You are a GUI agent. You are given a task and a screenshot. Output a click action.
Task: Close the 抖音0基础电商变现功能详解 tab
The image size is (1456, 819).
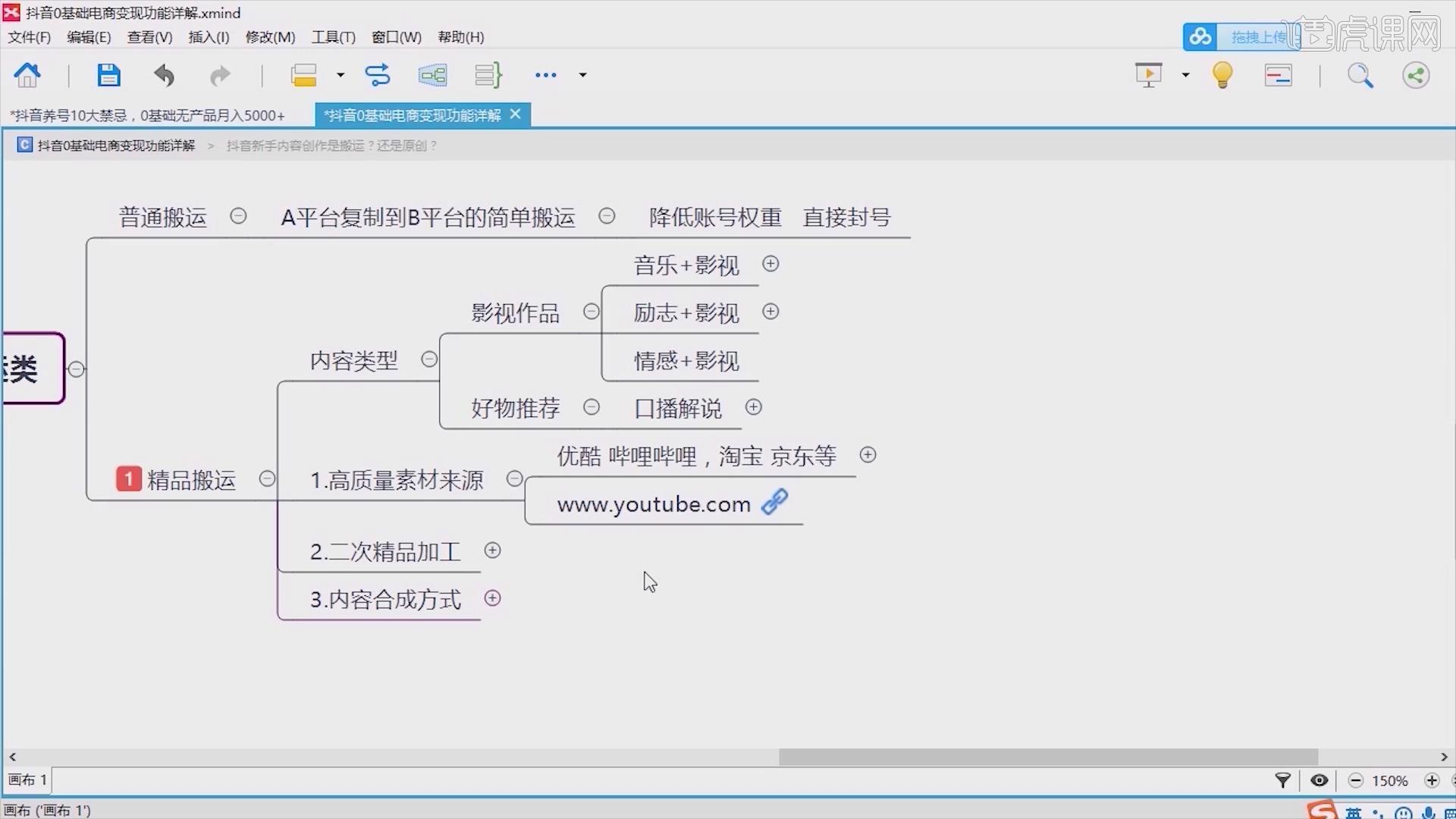516,114
